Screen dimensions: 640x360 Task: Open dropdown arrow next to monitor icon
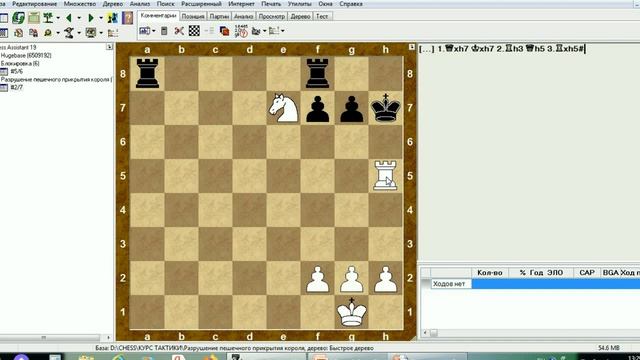click(101, 33)
